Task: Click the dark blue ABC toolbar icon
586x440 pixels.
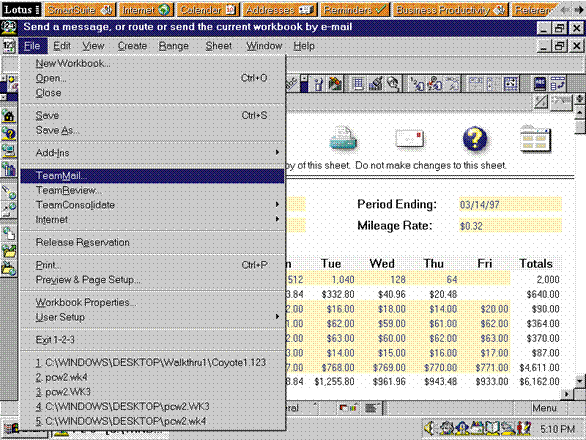Action: (540, 84)
